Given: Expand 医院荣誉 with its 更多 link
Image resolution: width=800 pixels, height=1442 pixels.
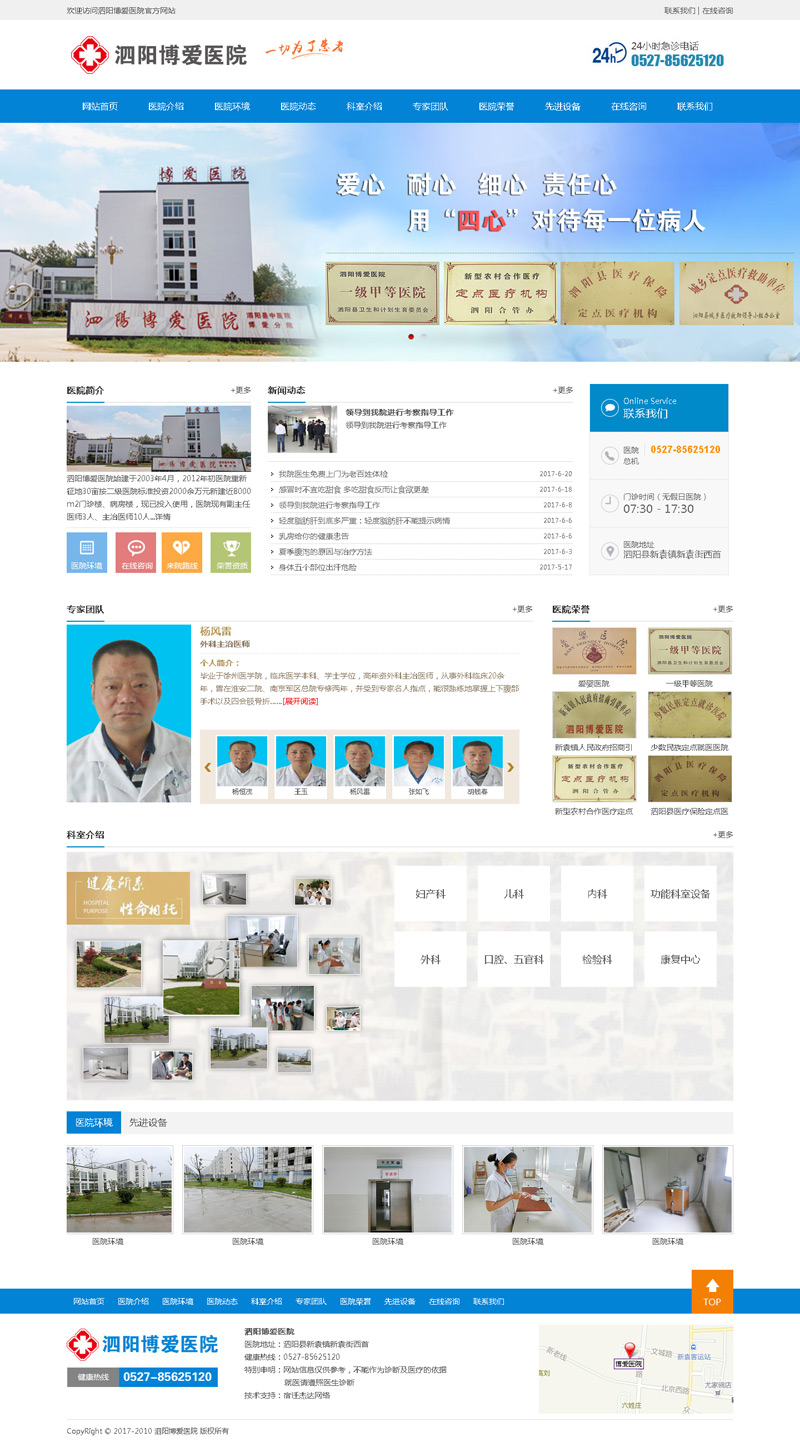Looking at the screenshot, I should pos(722,609).
